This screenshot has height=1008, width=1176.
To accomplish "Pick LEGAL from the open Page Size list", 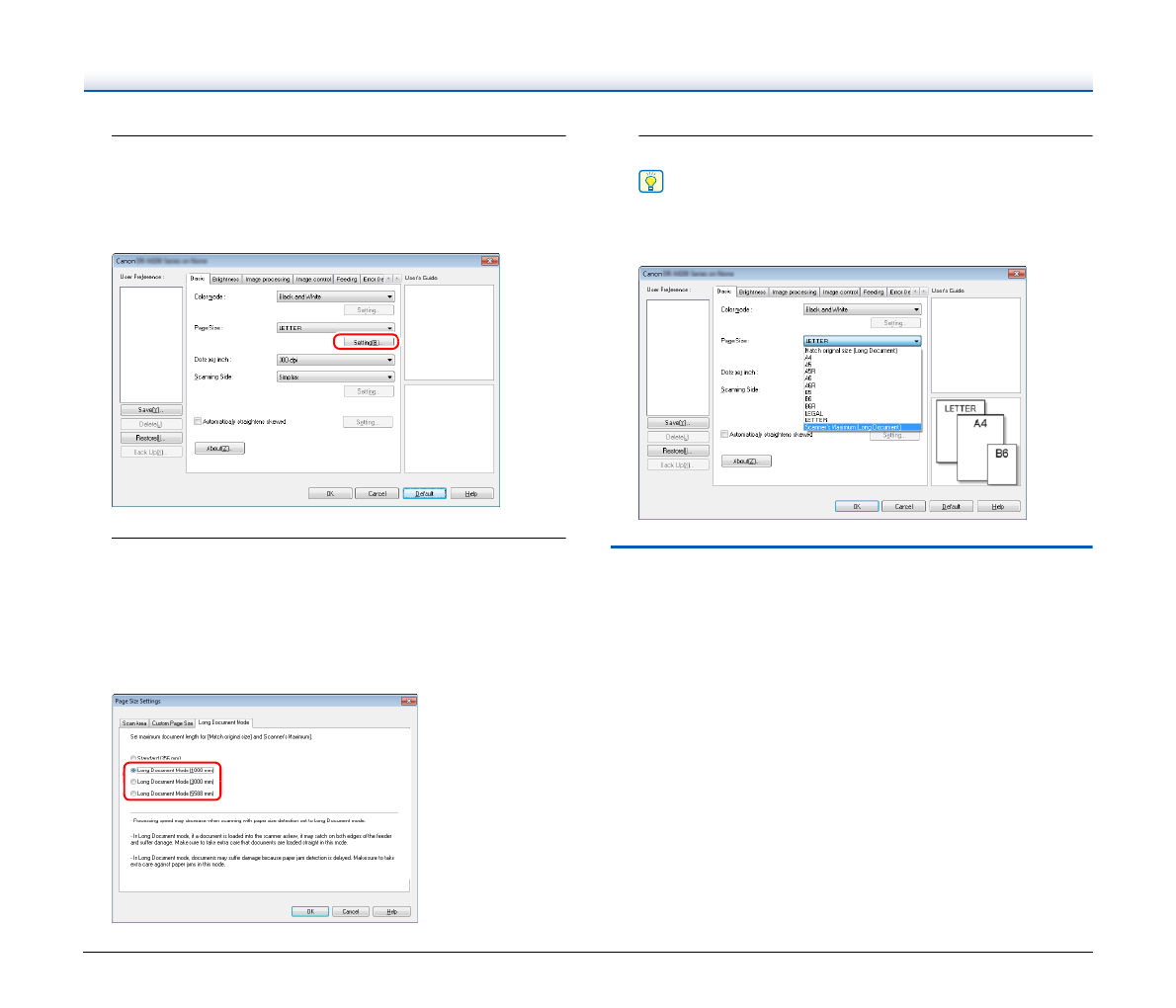I will click(813, 414).
